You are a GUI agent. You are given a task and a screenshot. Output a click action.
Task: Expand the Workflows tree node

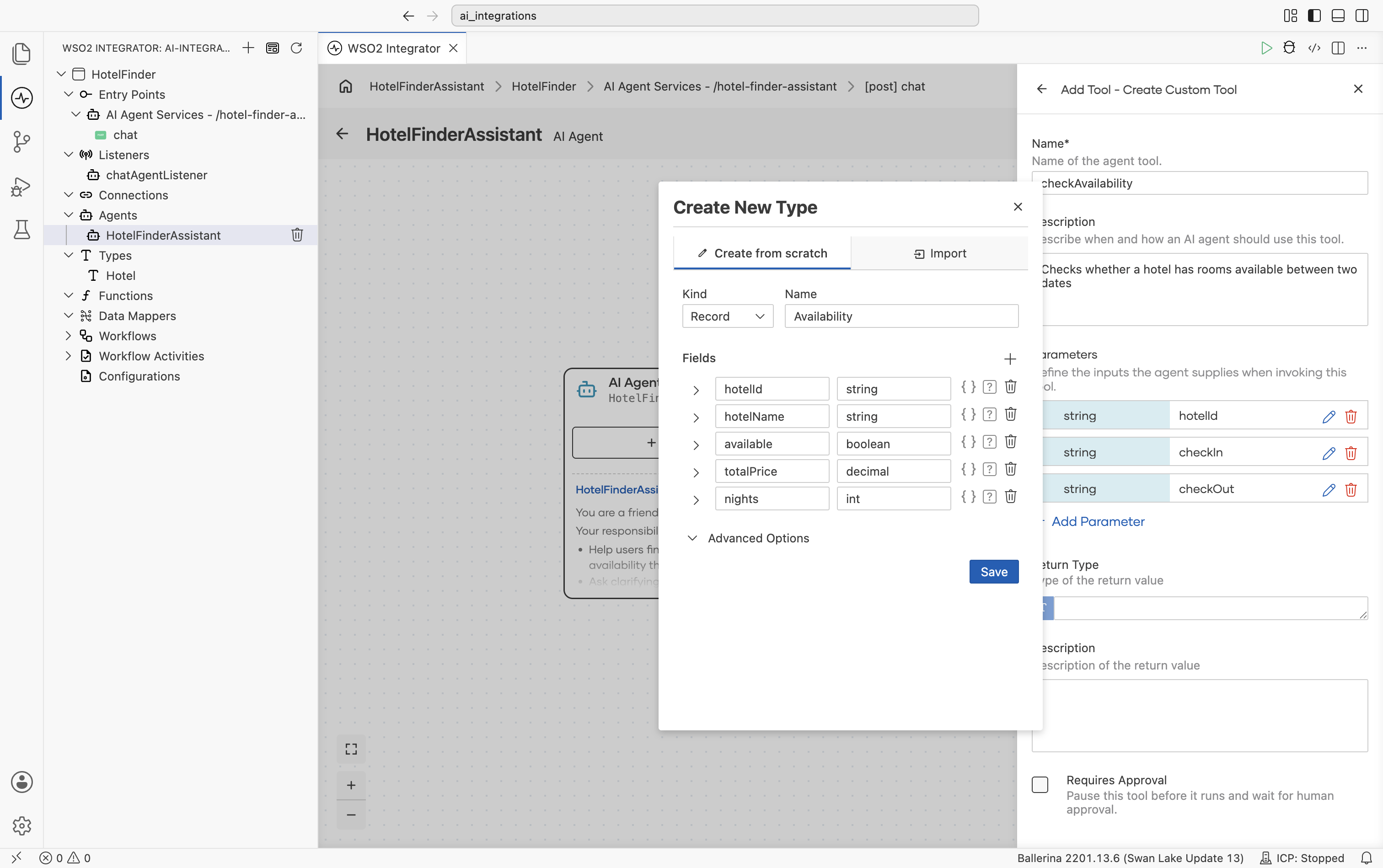(68, 336)
